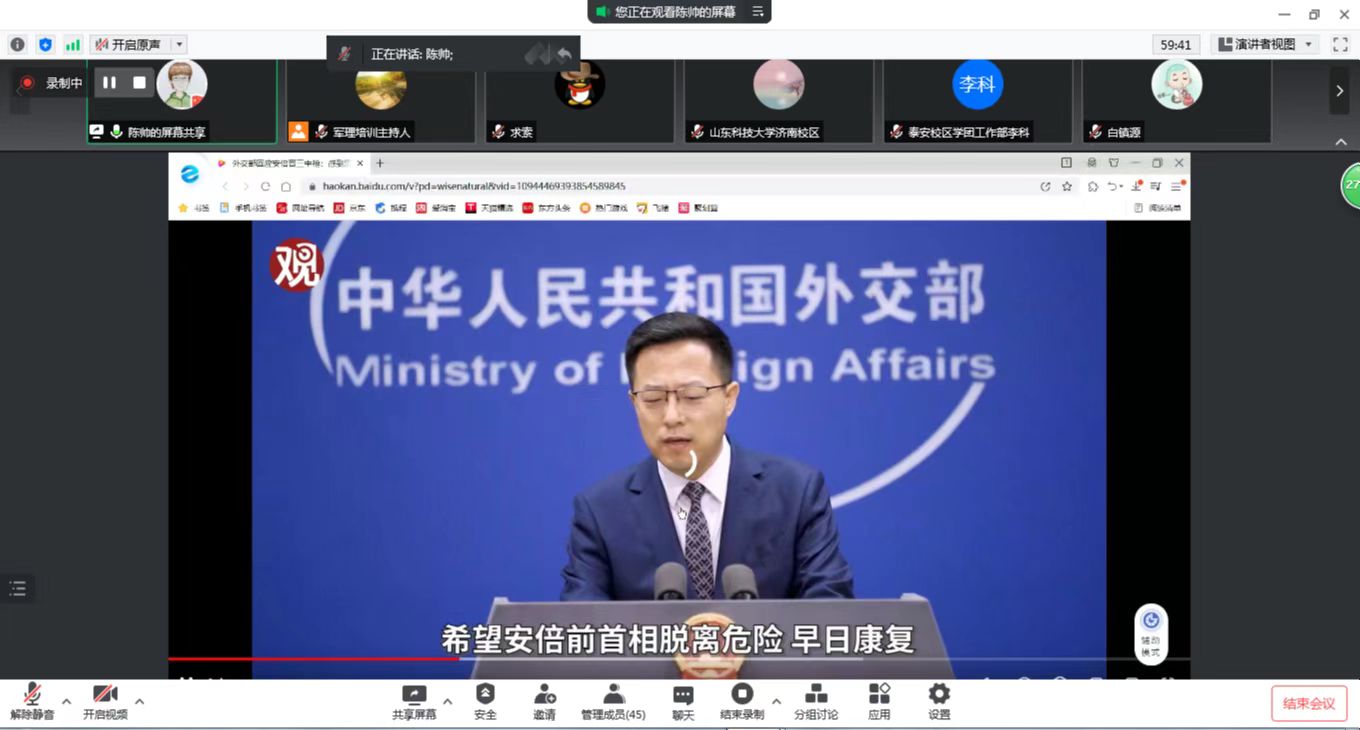
Task: Open Manage Members (管理成员) list
Action: (613, 695)
